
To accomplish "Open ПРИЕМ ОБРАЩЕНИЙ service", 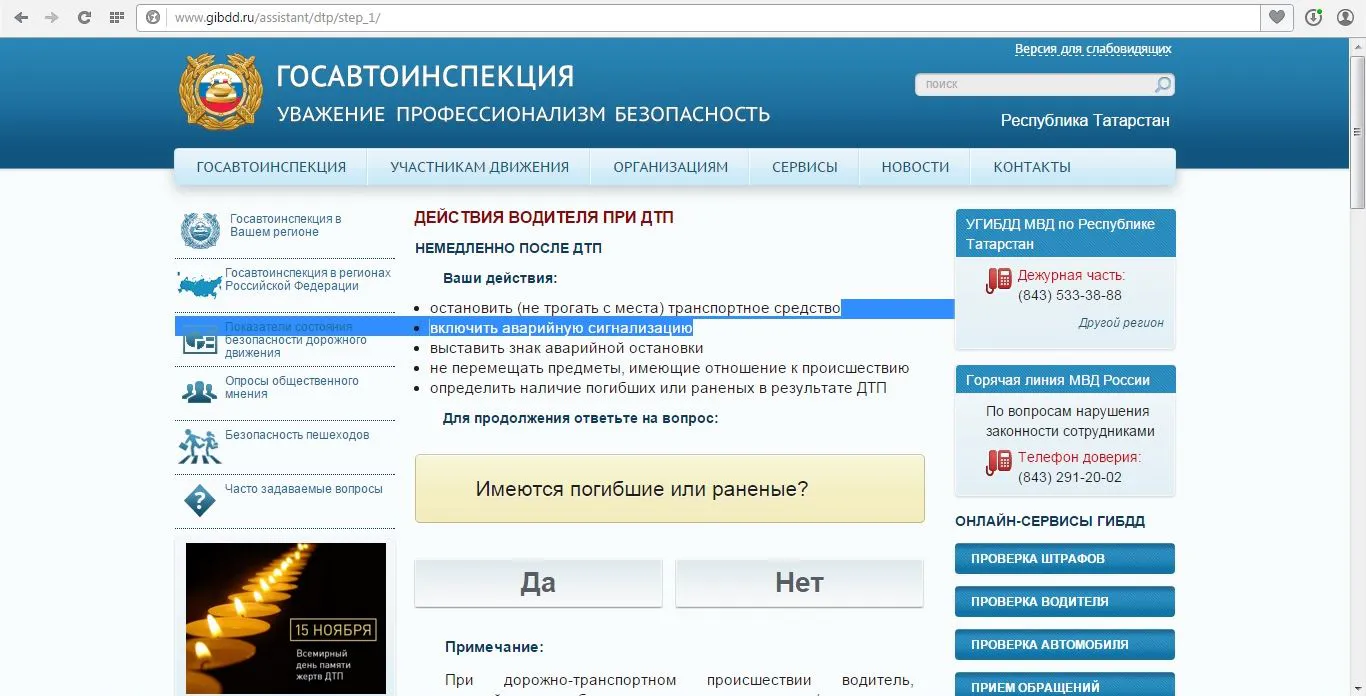I will click(x=1065, y=686).
